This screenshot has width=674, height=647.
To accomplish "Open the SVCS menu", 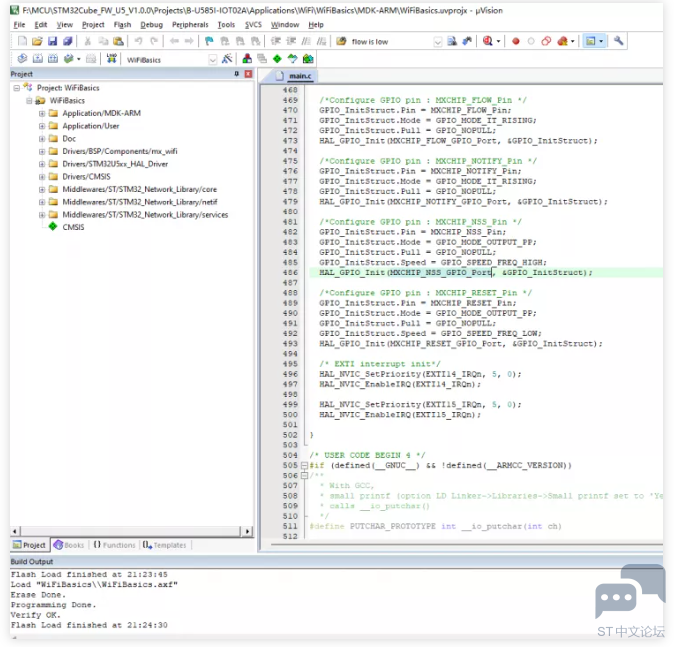I will click(x=253, y=25).
